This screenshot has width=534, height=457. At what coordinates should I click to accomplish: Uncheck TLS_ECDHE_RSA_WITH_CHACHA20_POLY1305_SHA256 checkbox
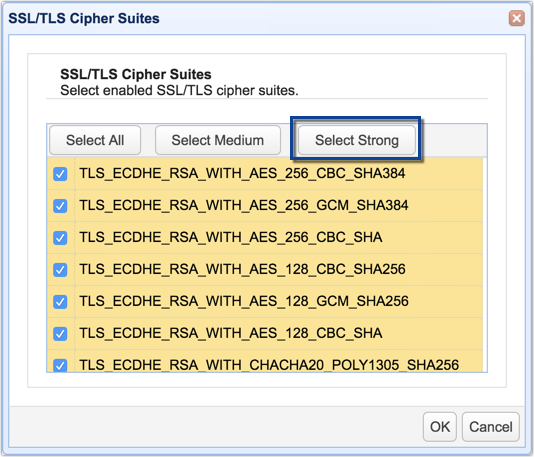(60, 365)
